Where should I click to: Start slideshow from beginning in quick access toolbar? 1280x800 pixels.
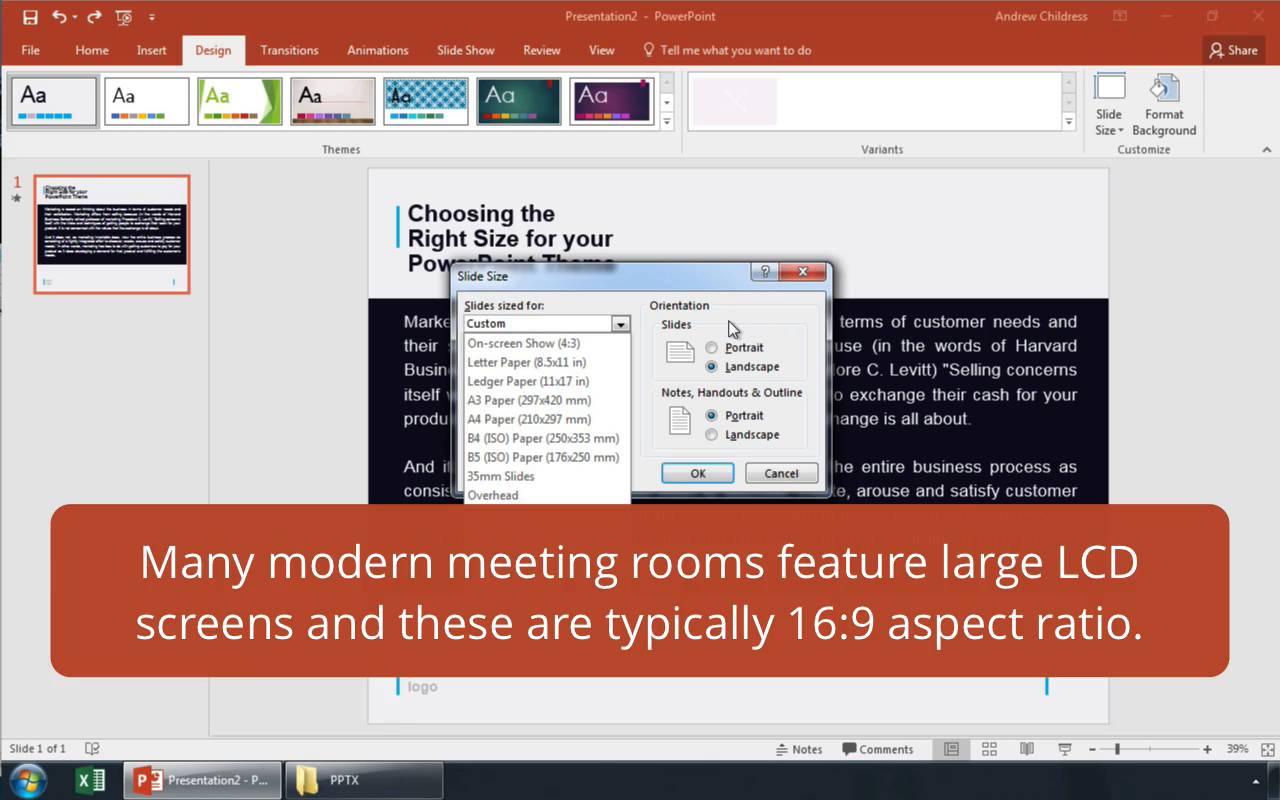click(x=124, y=17)
